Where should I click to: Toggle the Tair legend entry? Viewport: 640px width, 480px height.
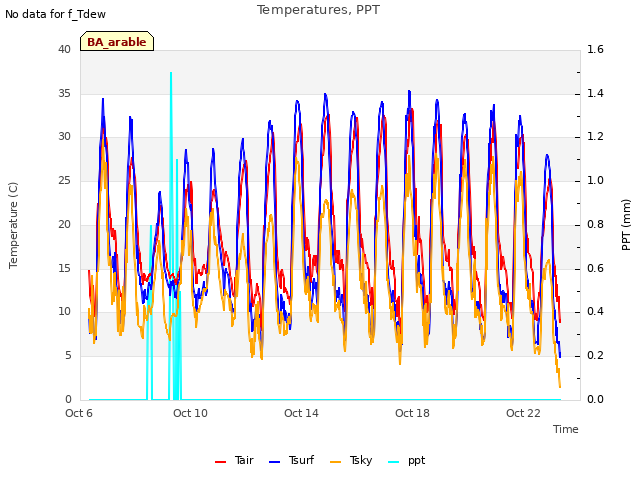234,460
